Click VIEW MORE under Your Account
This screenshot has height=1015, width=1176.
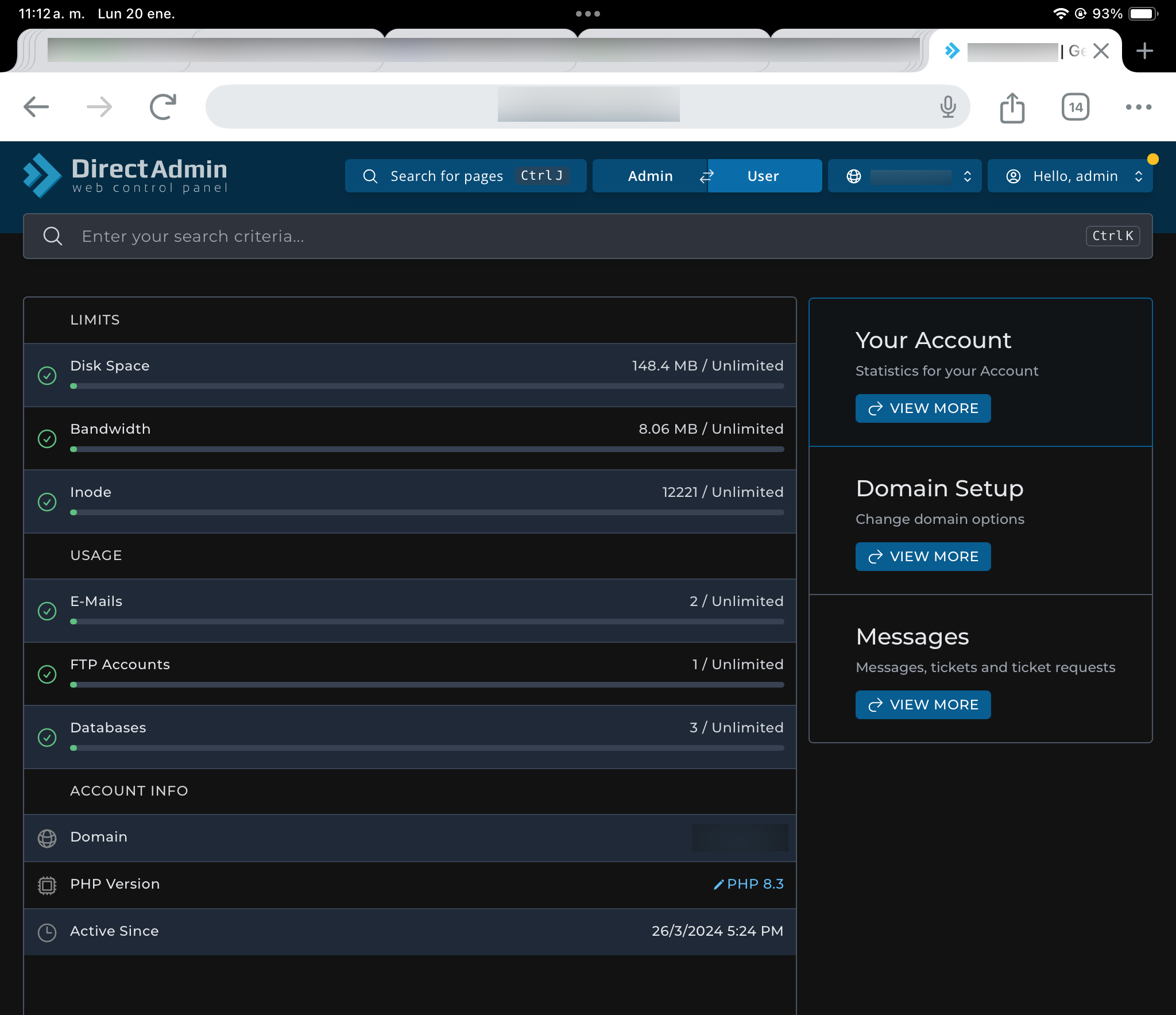[x=923, y=408]
